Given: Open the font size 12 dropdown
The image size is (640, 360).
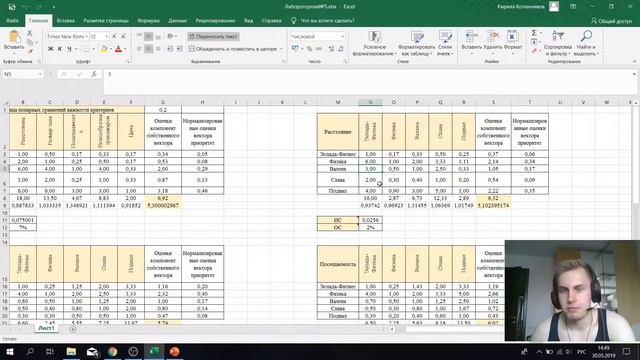Looking at the screenshot, I should [x=107, y=36].
